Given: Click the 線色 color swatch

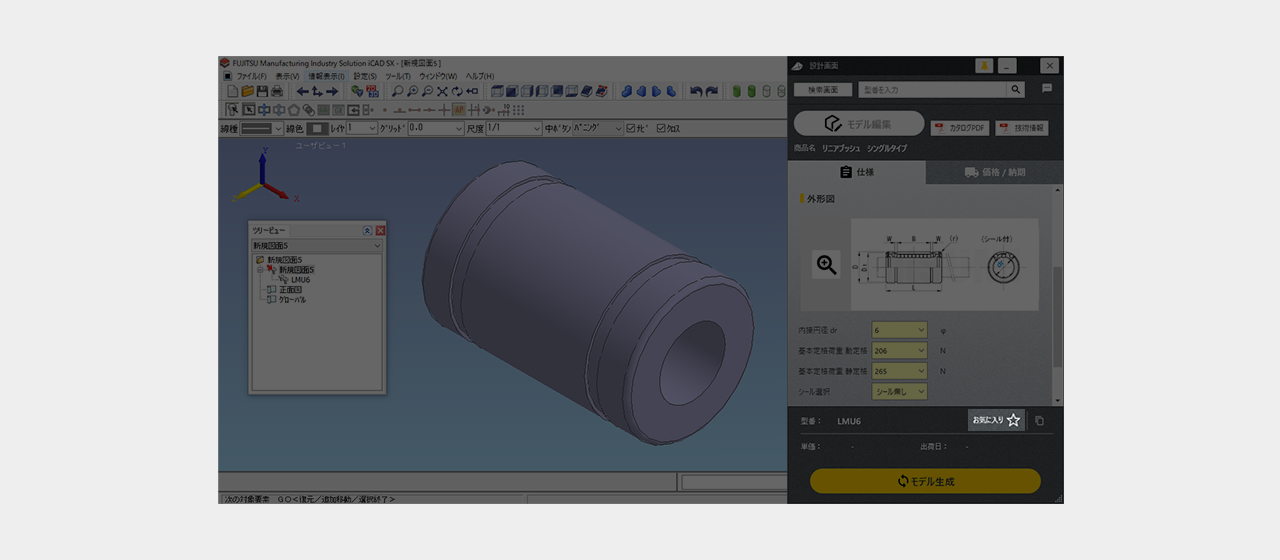Looking at the screenshot, I should click(317, 129).
